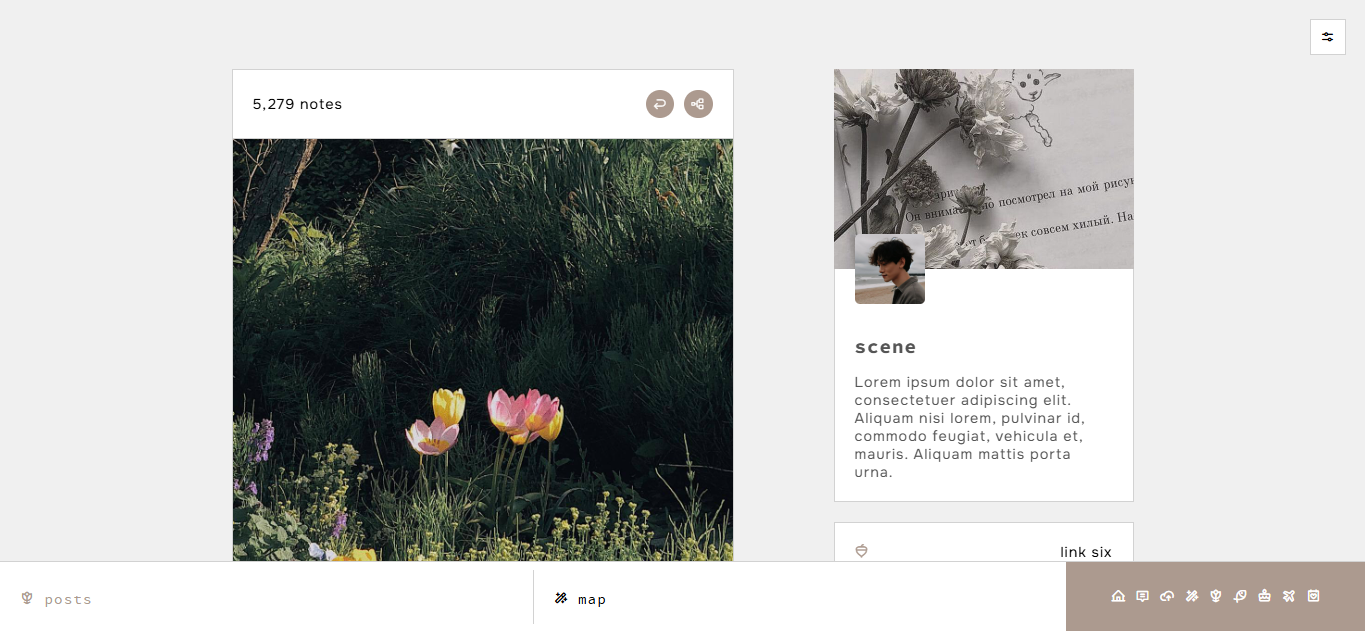Viewport: 1365px width, 631px height.
Task: Click the scene blog title
Action: tap(886, 347)
